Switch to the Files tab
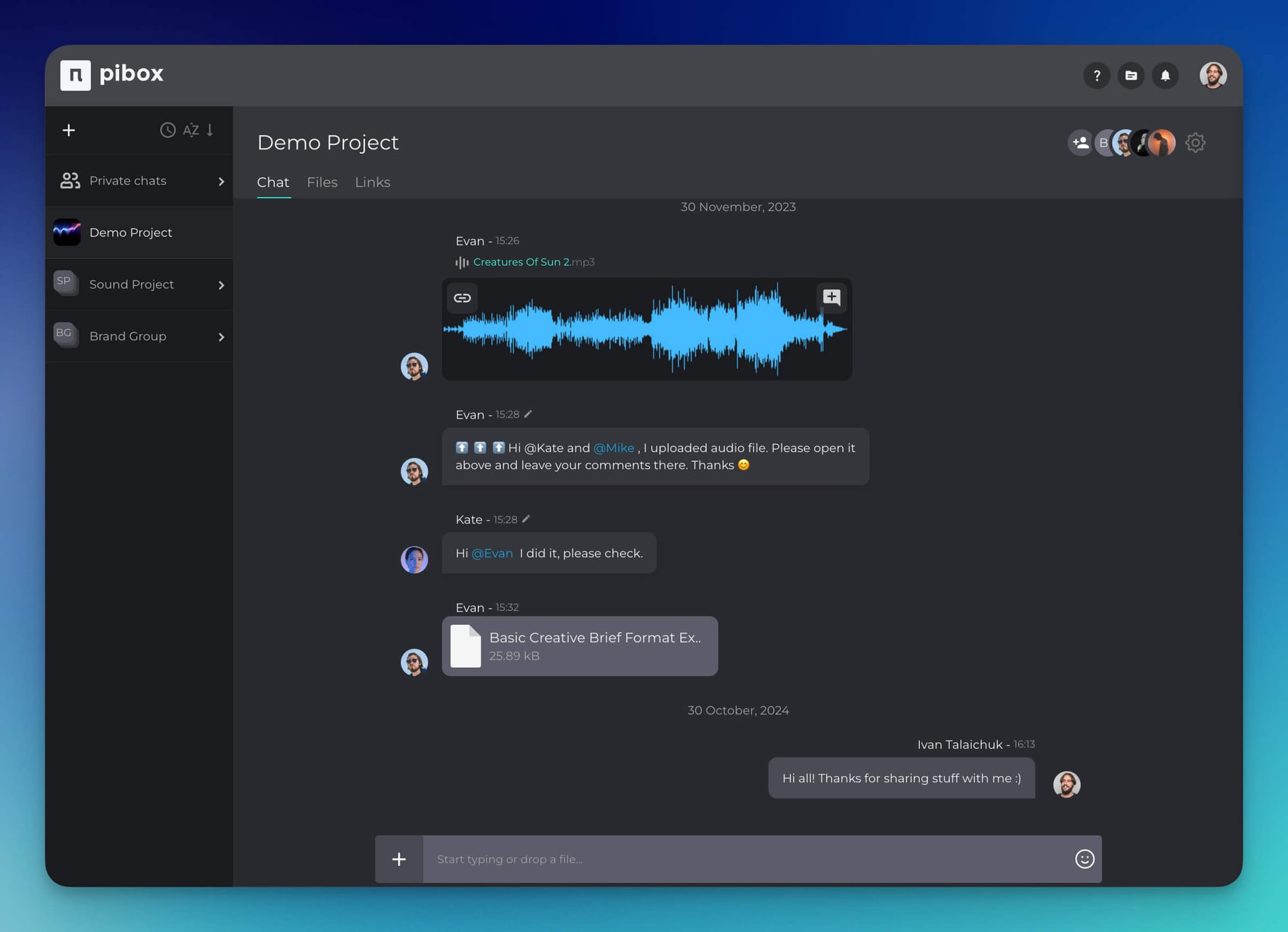Viewport: 1288px width, 932px height. click(322, 182)
